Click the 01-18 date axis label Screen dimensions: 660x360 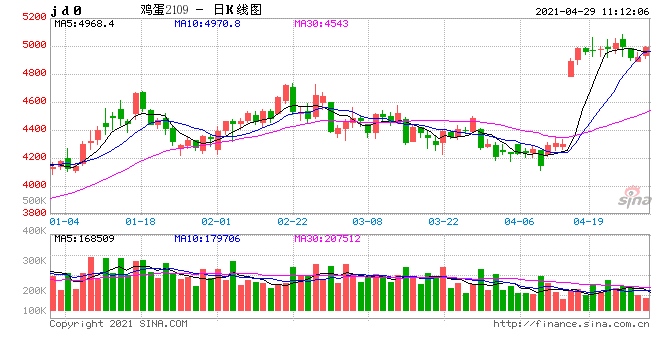click(x=140, y=221)
